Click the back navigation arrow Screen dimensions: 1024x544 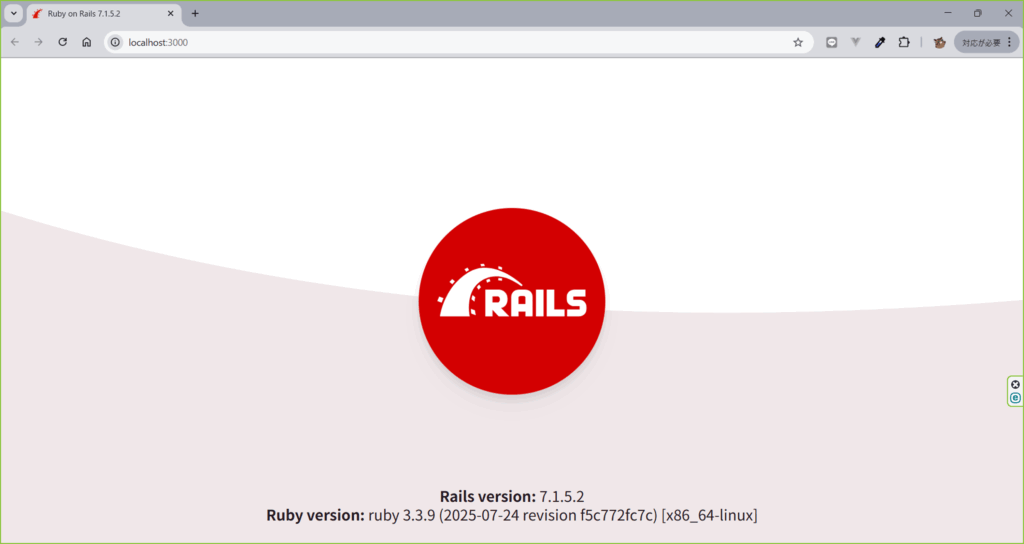15,42
